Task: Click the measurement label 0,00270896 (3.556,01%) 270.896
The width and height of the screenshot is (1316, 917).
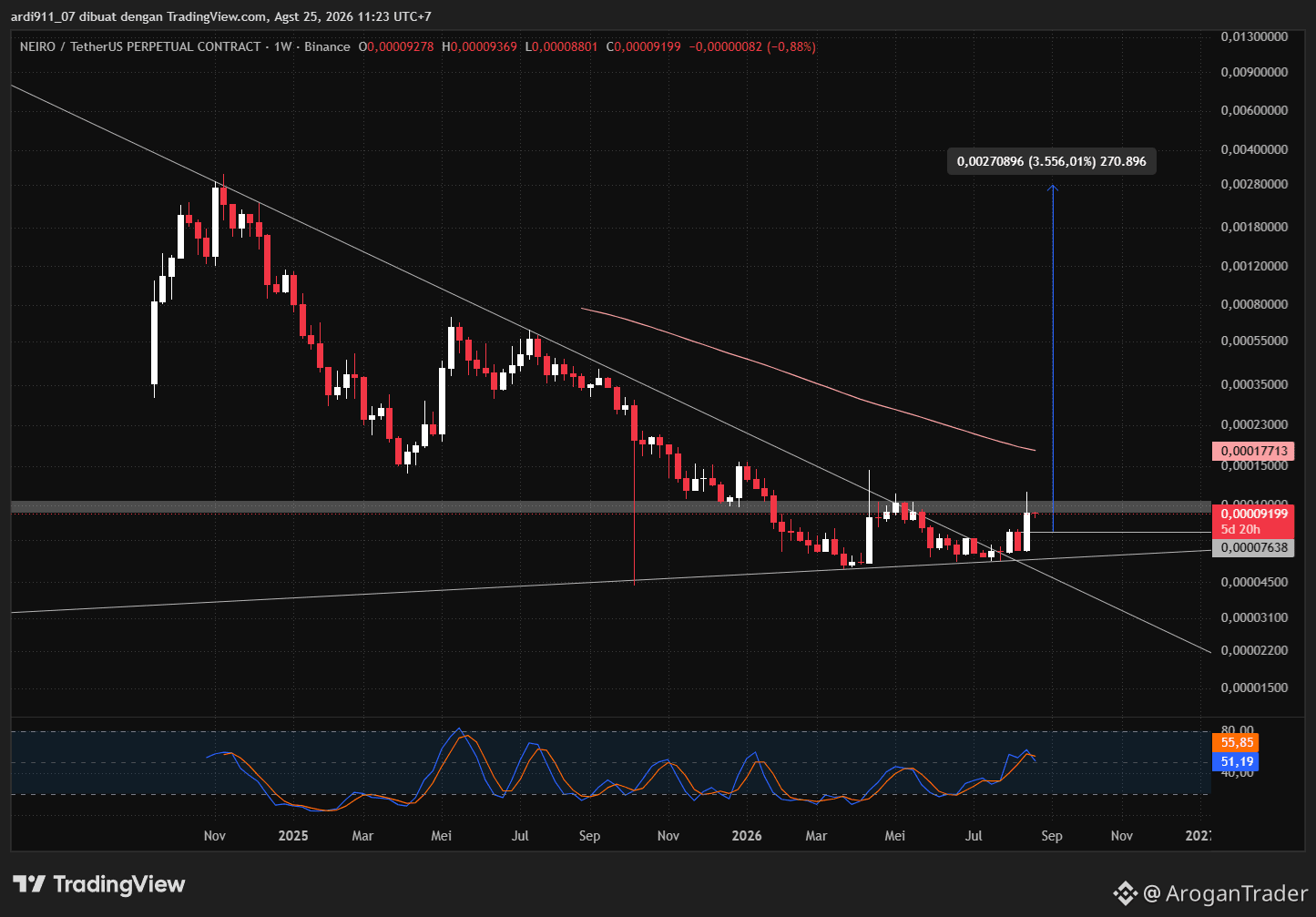Action: 1052,162
